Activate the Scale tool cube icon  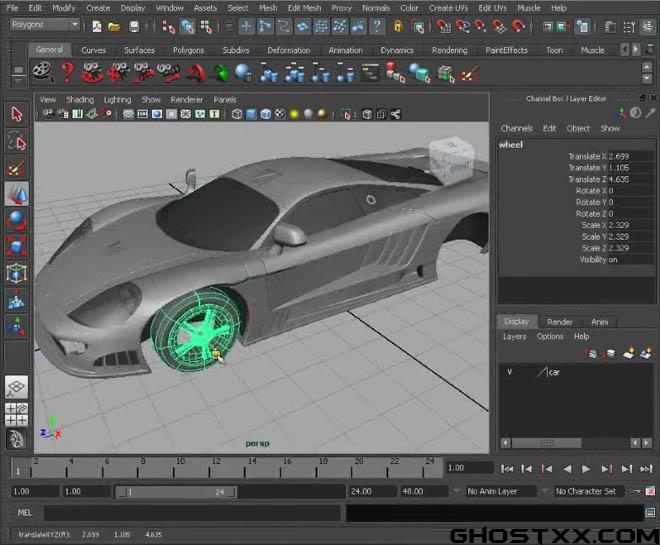(16, 246)
